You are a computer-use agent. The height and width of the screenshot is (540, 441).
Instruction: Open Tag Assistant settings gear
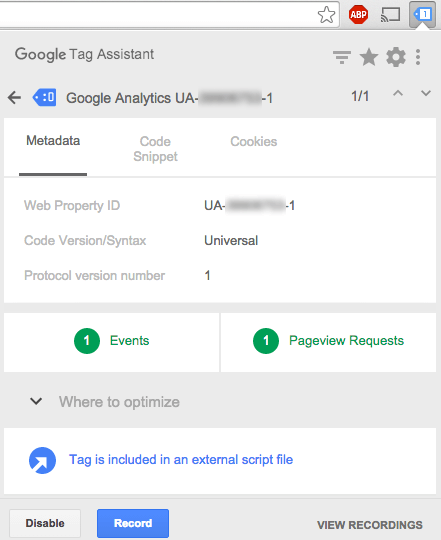(x=396, y=57)
